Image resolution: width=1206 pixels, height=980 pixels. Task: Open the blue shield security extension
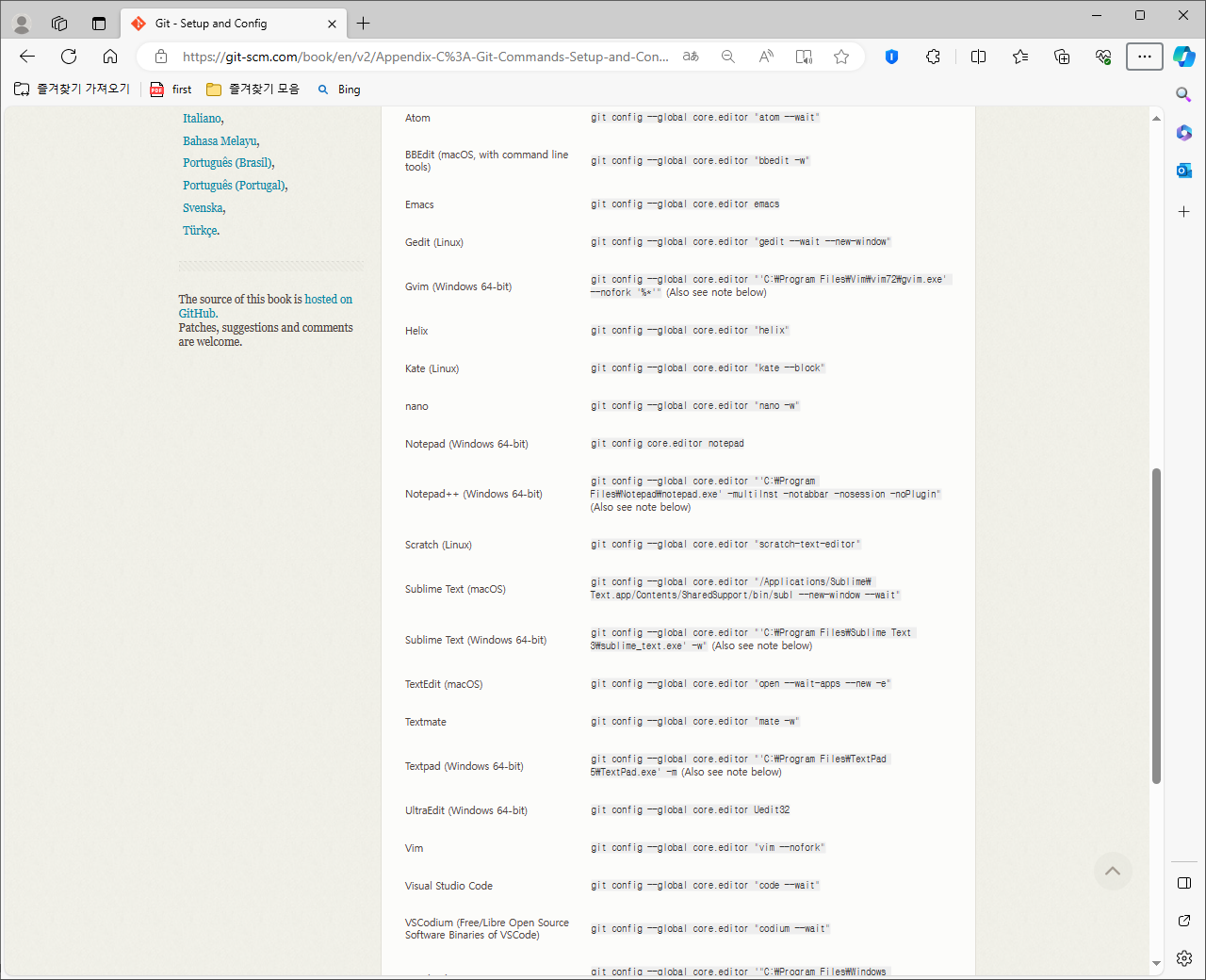[891, 57]
